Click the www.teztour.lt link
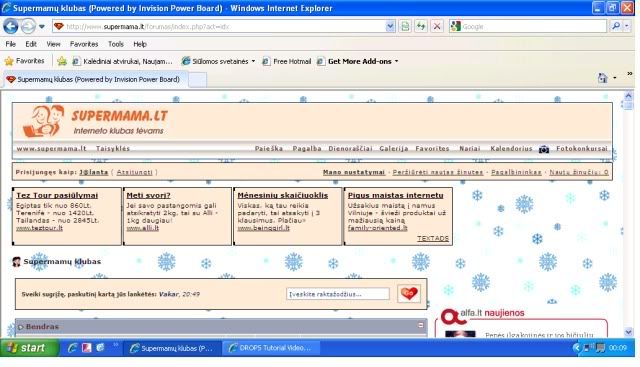This screenshot has height=367, width=640. tap(39, 228)
